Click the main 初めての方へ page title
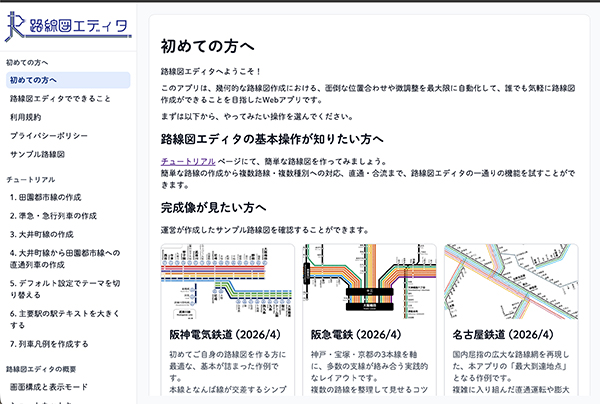The image size is (600, 404). [x=207, y=46]
